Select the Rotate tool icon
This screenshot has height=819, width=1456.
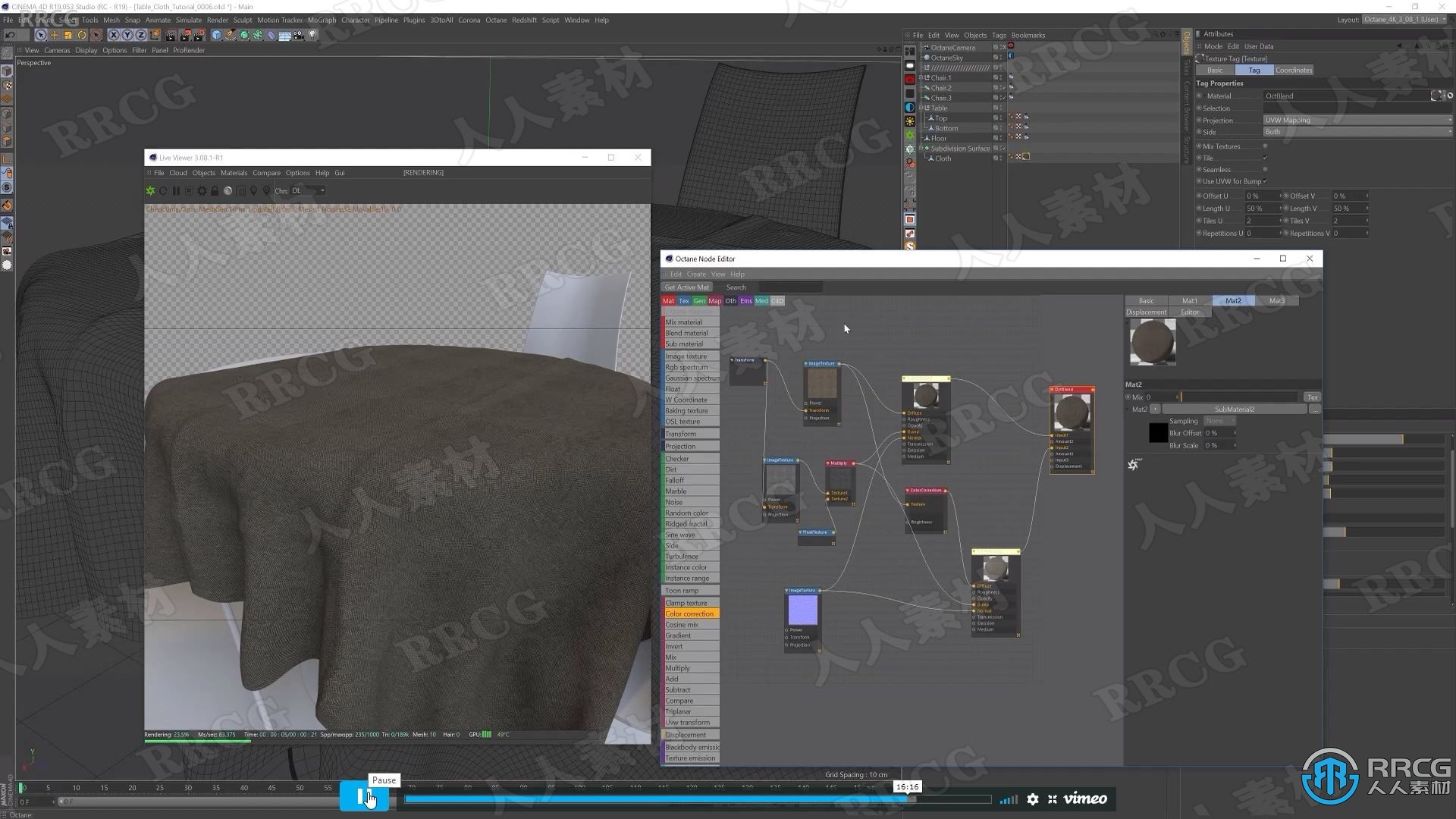pos(82,35)
